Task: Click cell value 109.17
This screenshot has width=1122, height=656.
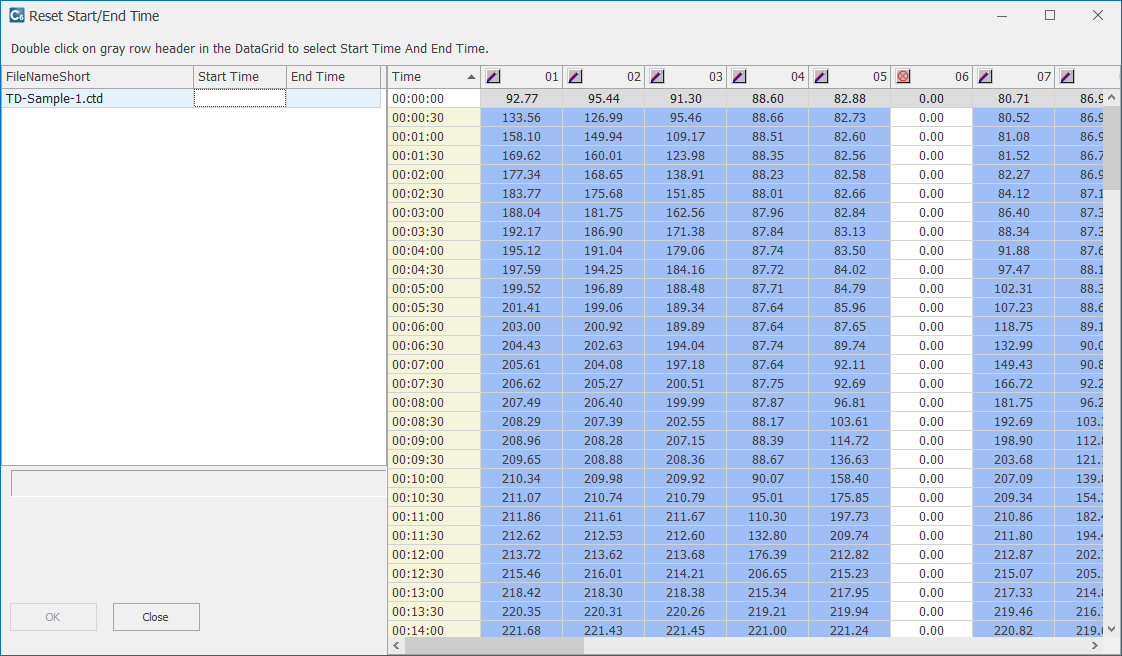Action: 686,137
